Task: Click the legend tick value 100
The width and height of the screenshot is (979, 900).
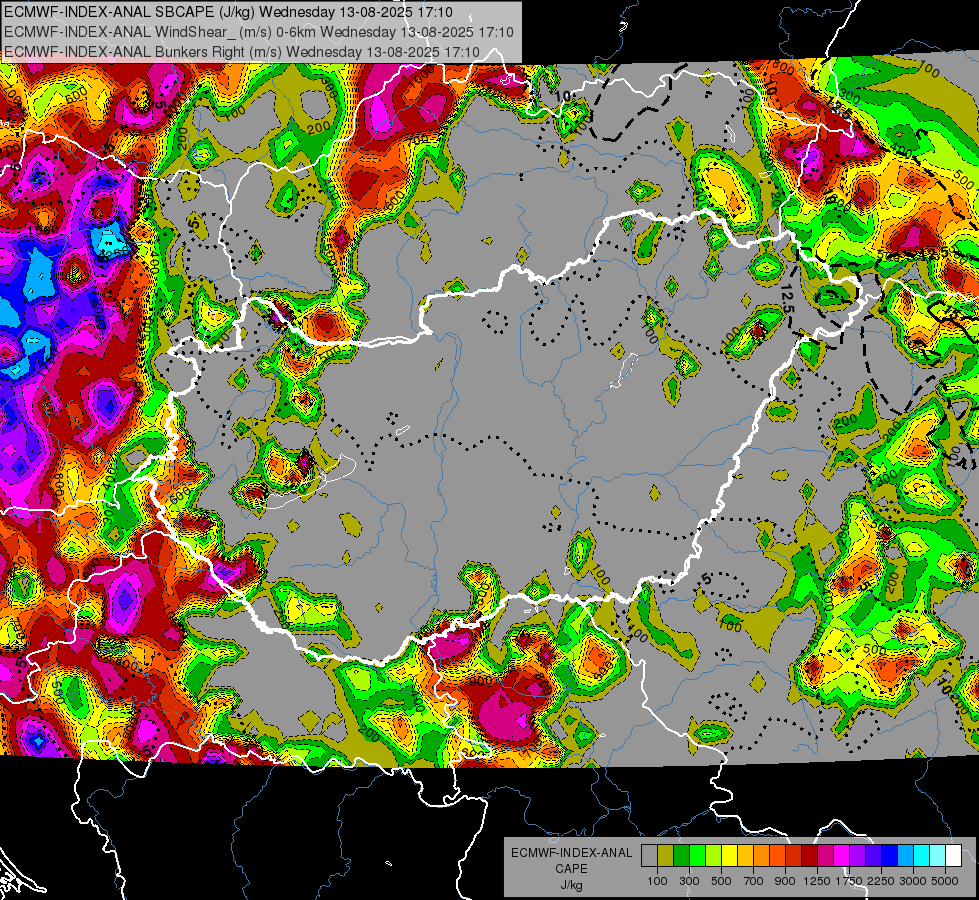Action: coord(657,881)
